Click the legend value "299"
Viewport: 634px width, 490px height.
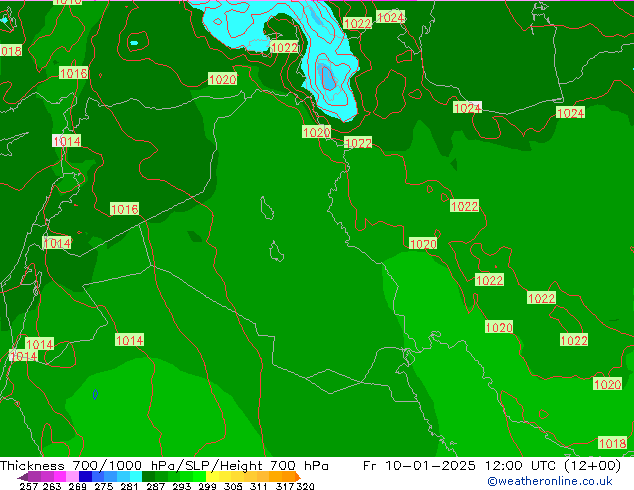click(x=207, y=486)
